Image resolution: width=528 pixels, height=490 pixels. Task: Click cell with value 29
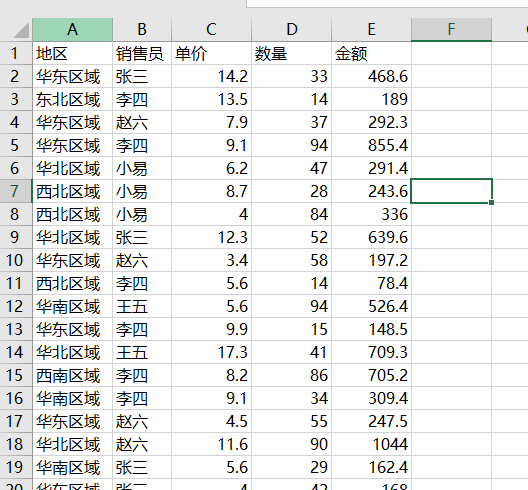291,467
